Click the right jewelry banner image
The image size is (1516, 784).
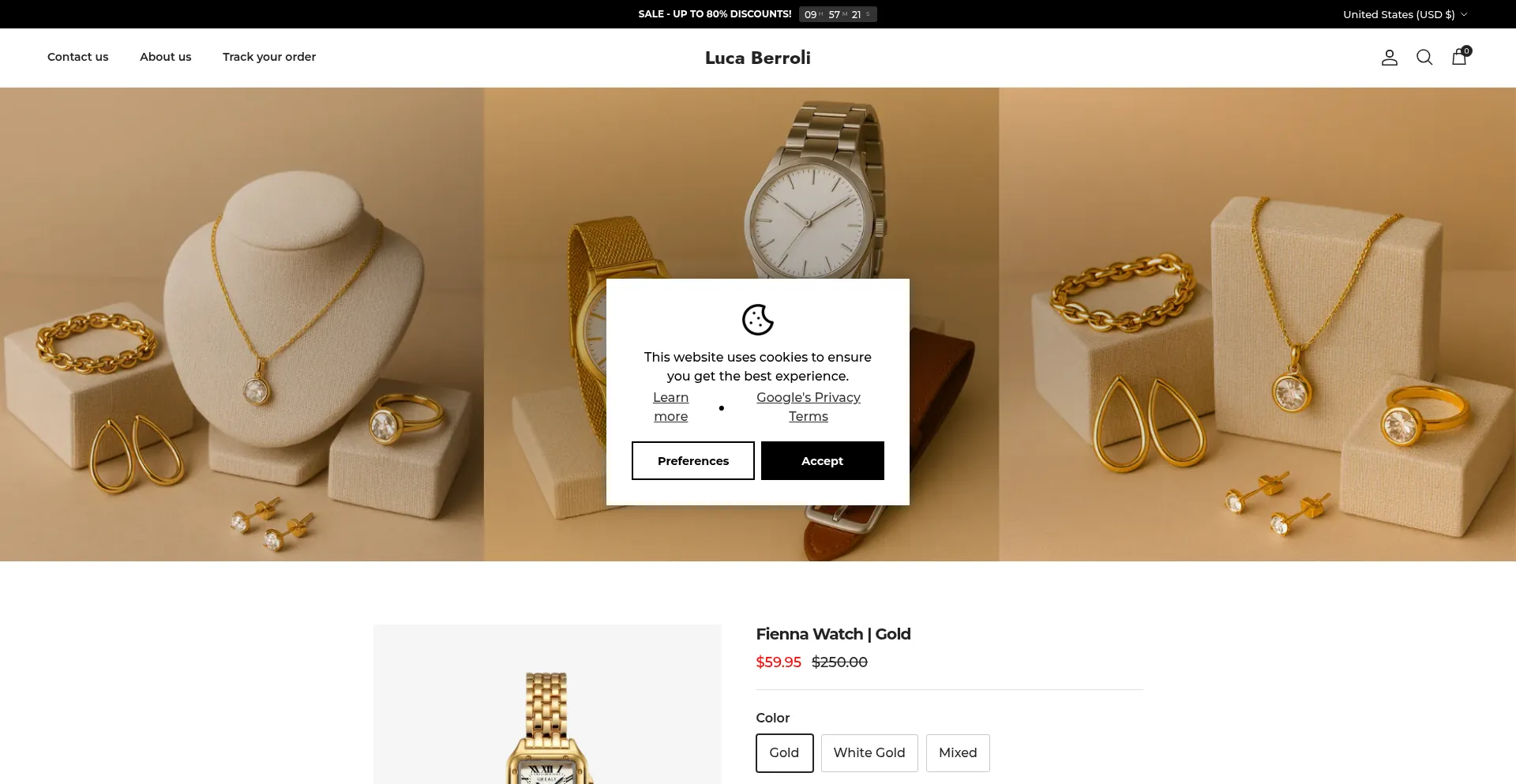(1257, 324)
